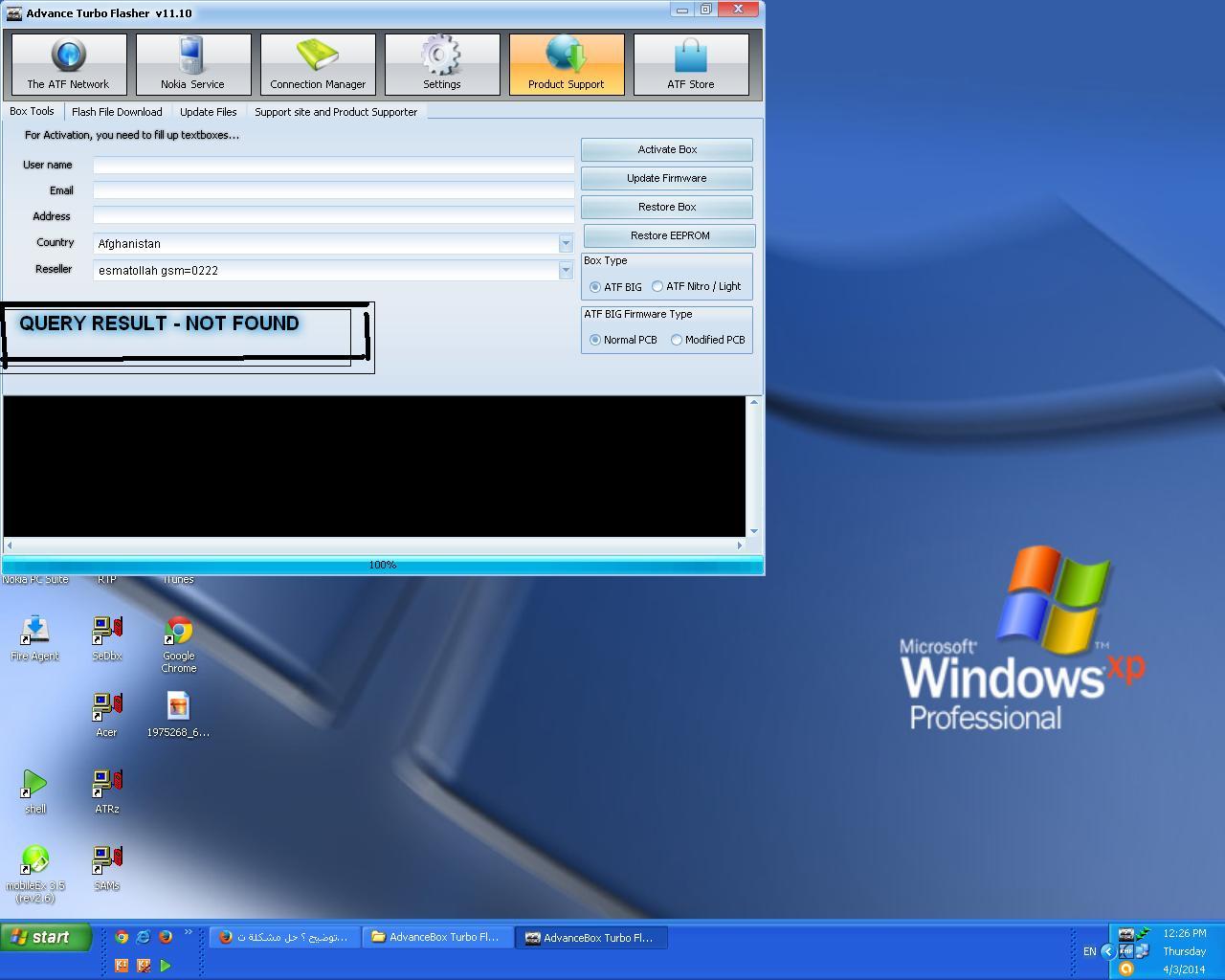This screenshot has width=1225, height=980.
Task: Focus the User name text field
Action: [334, 166]
